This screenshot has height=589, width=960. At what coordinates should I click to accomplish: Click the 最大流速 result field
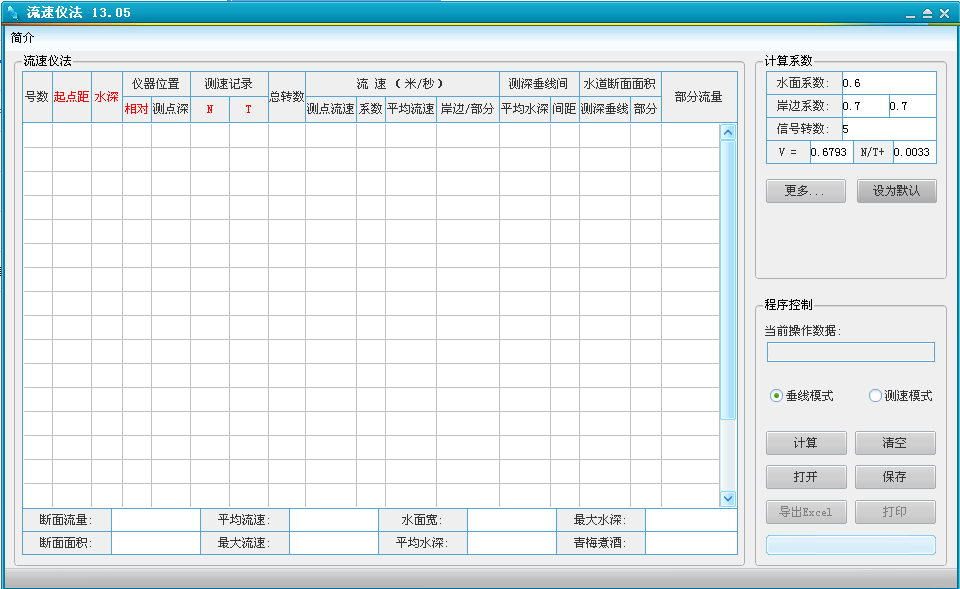coord(334,543)
